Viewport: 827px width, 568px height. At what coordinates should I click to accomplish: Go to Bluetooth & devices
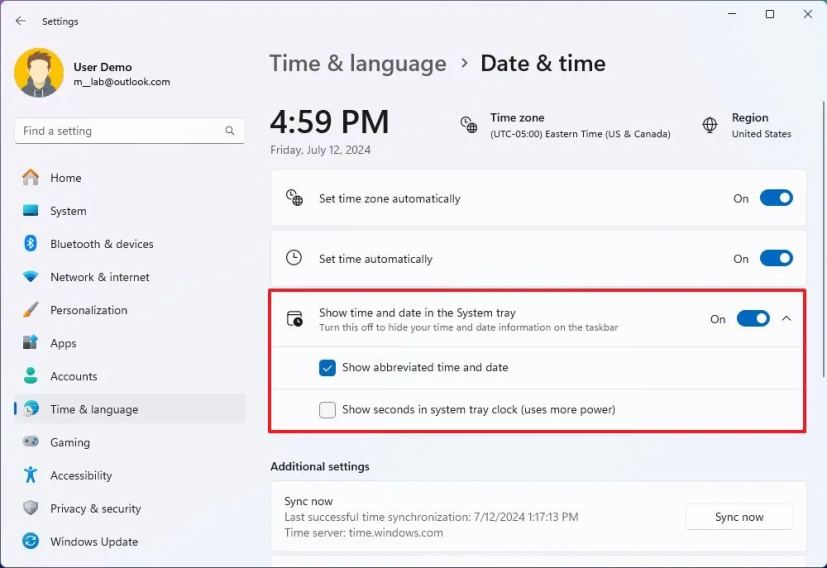pyautogui.click(x=130, y=244)
